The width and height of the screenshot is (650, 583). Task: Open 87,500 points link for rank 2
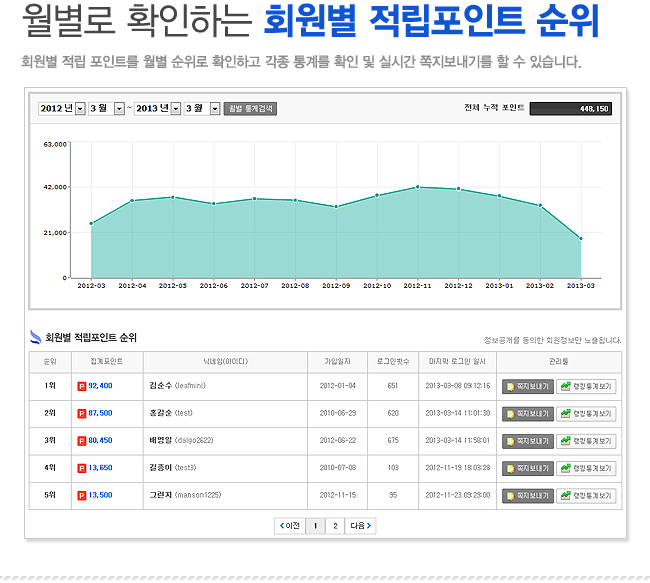[100, 413]
